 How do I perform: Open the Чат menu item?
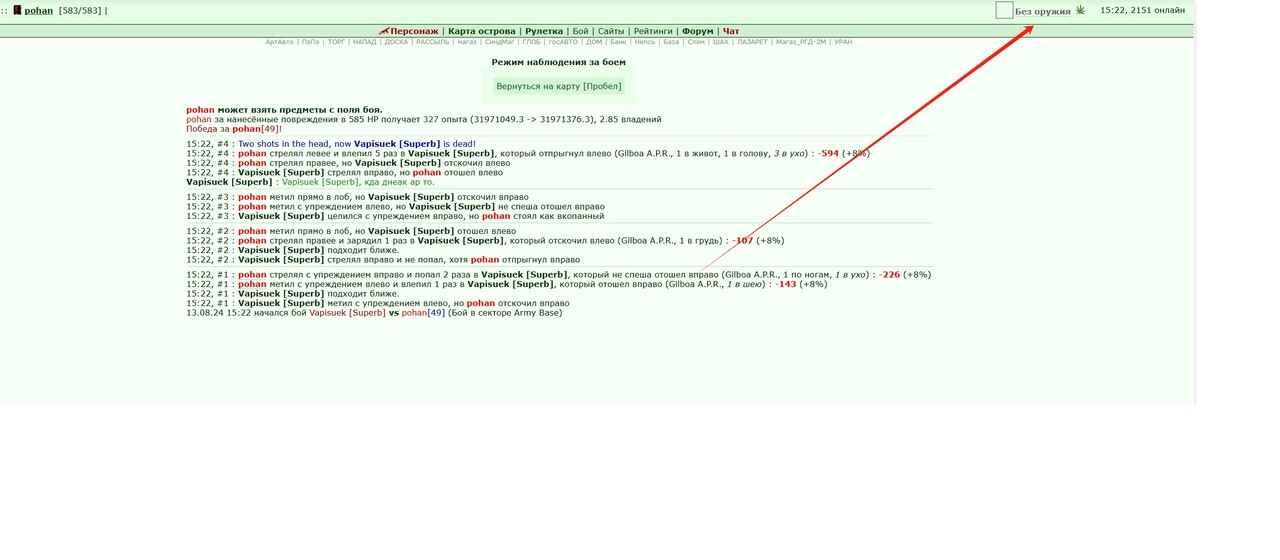pos(731,31)
